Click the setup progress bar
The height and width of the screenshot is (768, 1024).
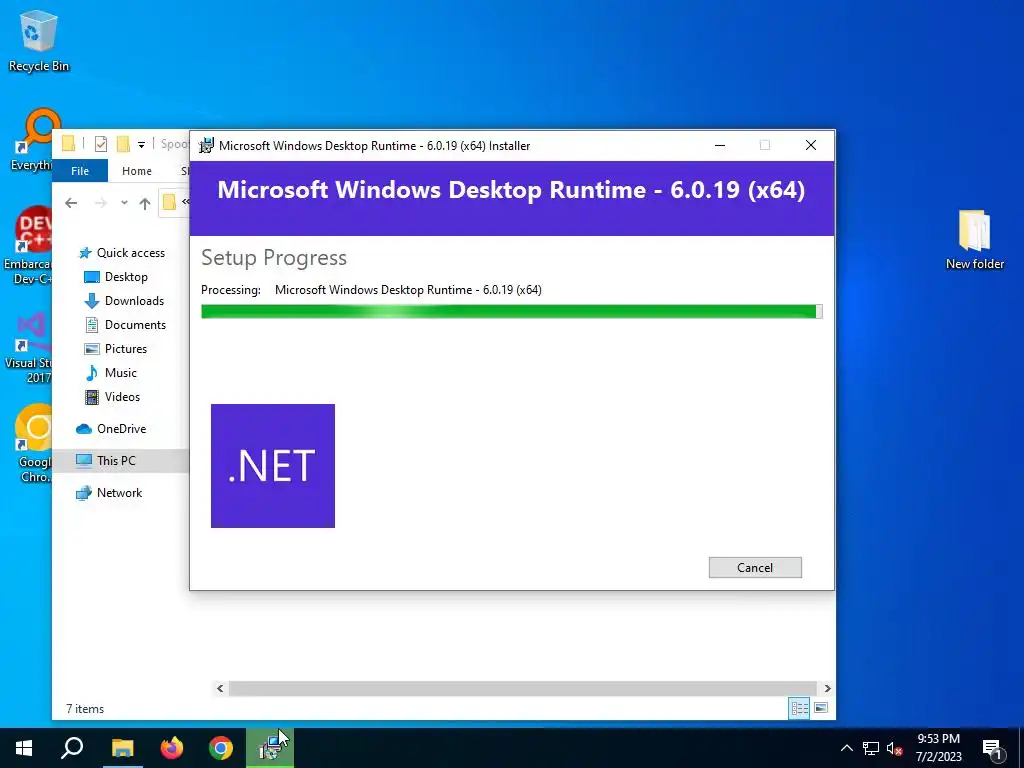pos(511,312)
